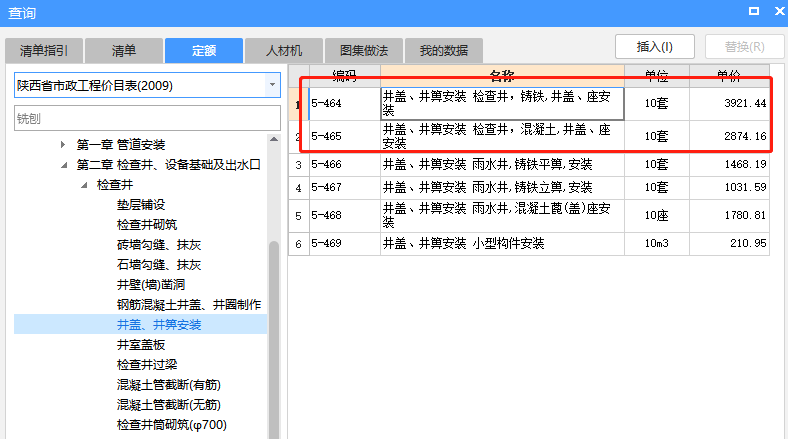The width and height of the screenshot is (788, 439).
Task: Expand the 第一章 管道安装 node
Action: coord(63,145)
